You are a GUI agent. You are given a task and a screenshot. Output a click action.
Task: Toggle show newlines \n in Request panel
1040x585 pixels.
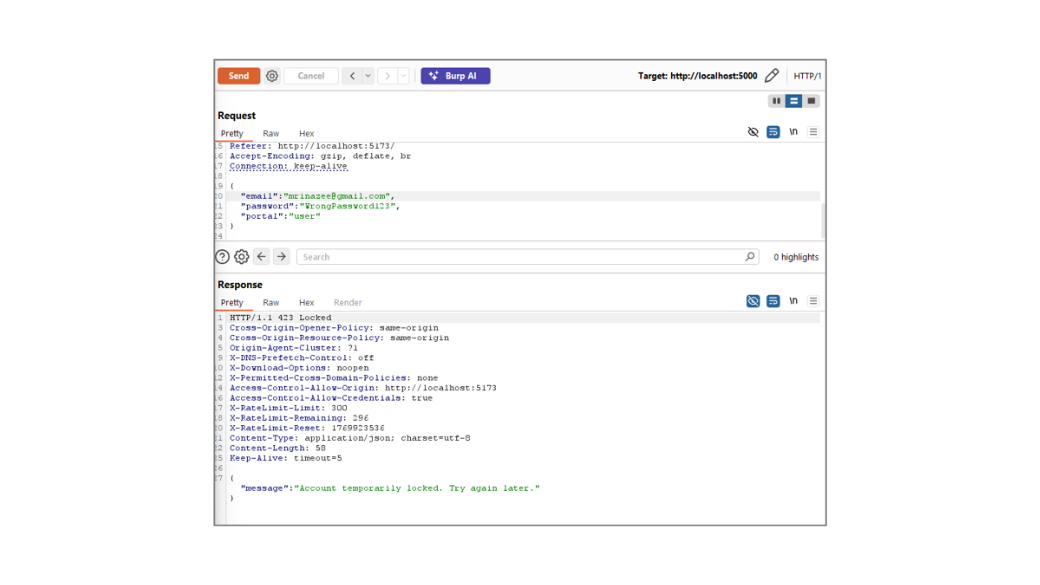click(793, 132)
